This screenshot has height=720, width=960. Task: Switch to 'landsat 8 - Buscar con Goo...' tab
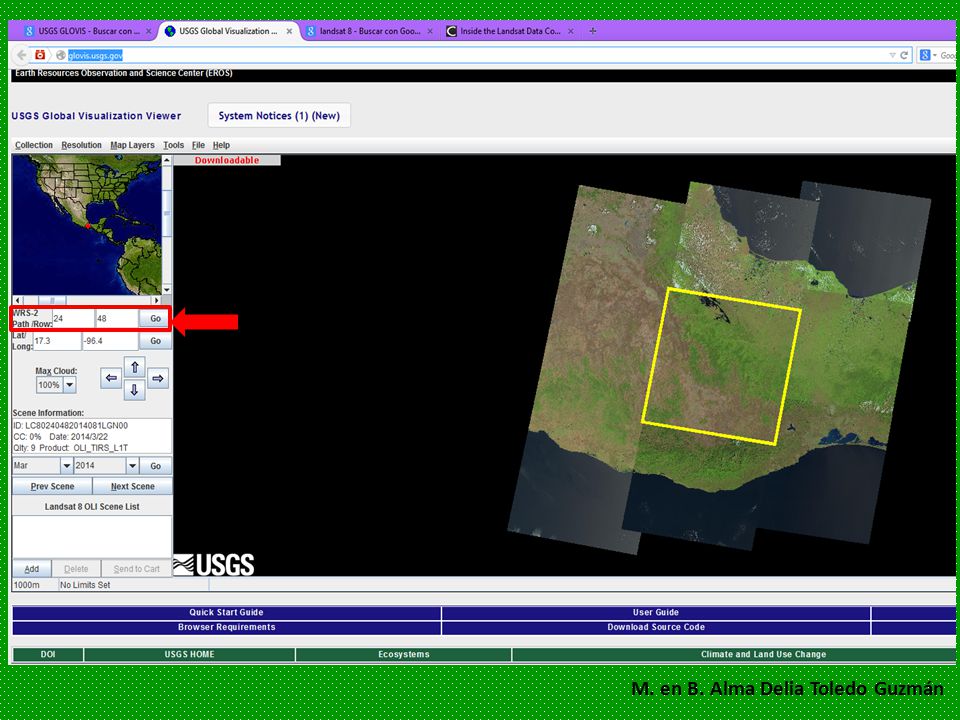pos(369,31)
